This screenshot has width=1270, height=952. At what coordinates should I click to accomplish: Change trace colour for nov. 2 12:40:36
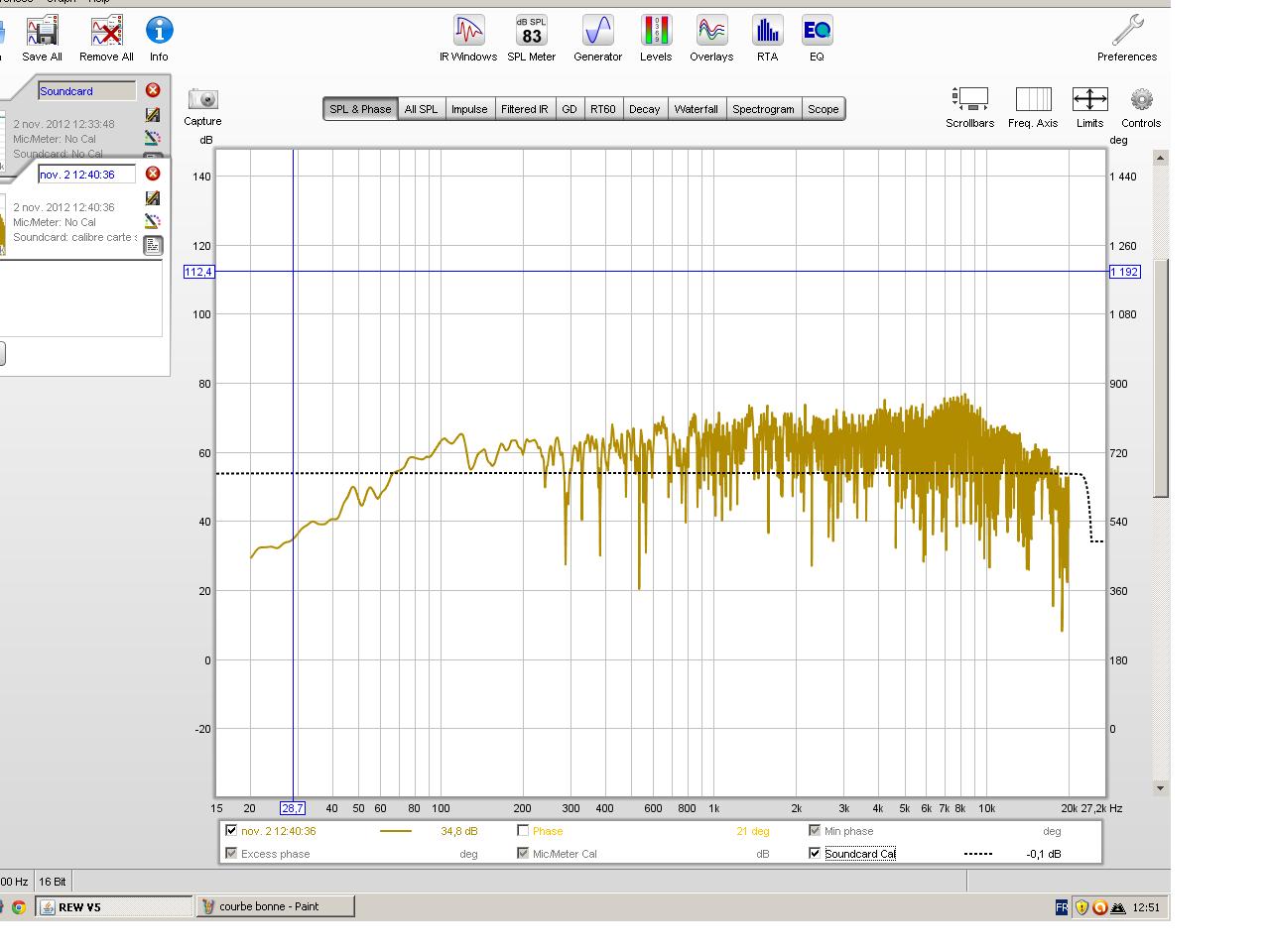[153, 221]
